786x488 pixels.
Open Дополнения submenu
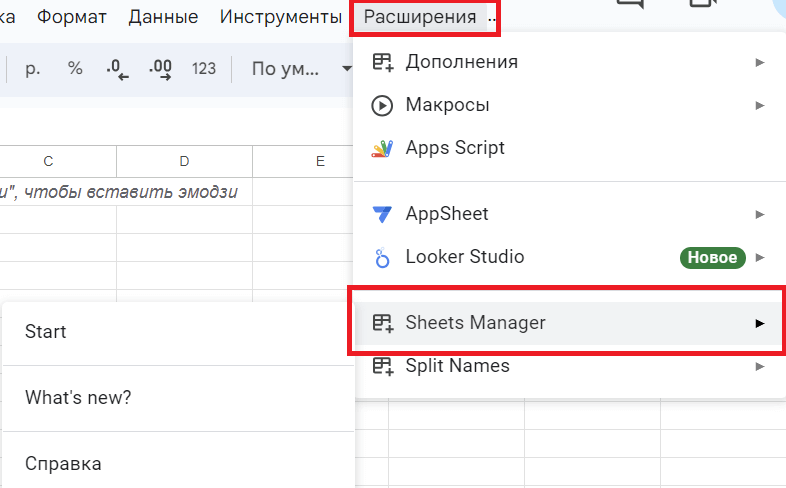(569, 62)
